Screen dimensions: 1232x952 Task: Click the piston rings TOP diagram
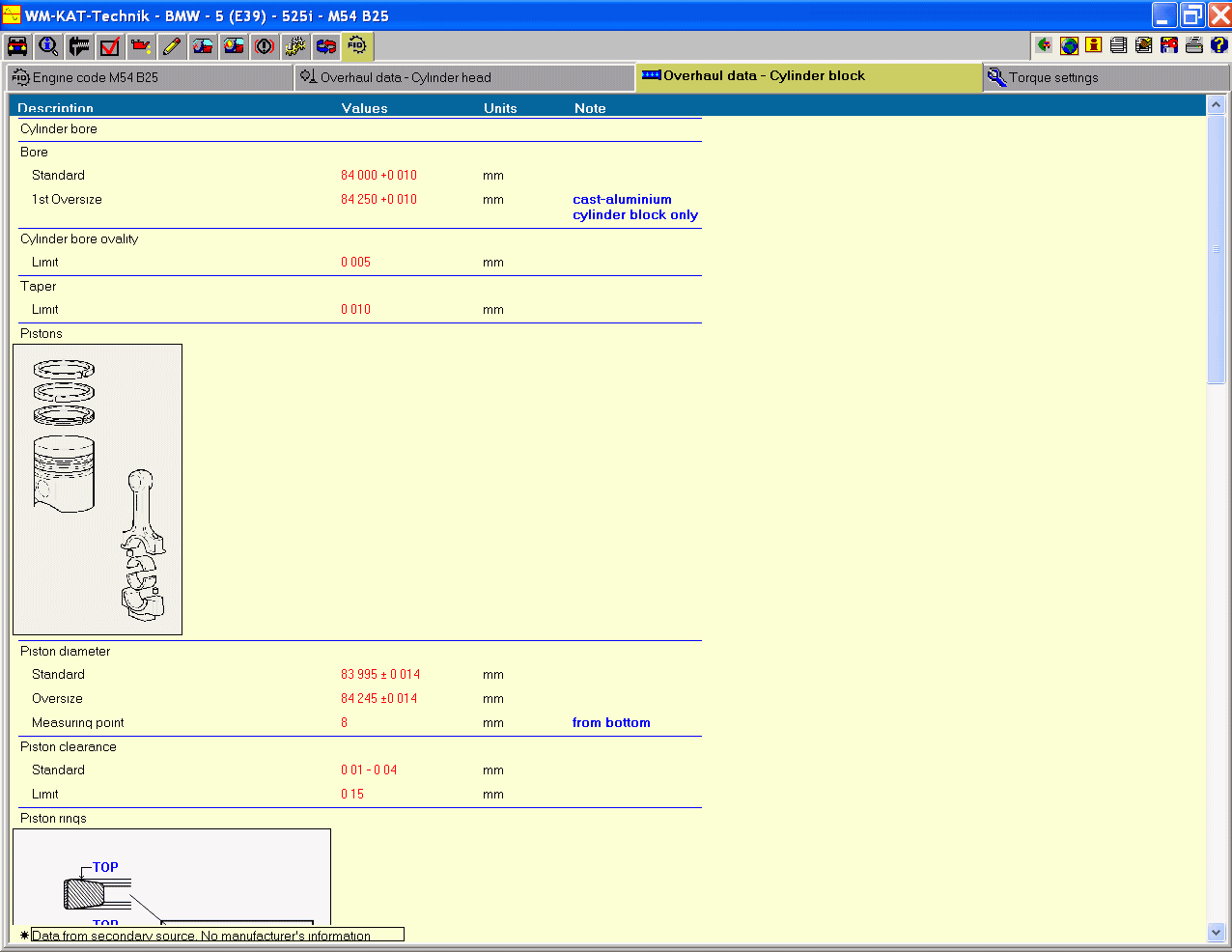pyautogui.click(x=172, y=877)
